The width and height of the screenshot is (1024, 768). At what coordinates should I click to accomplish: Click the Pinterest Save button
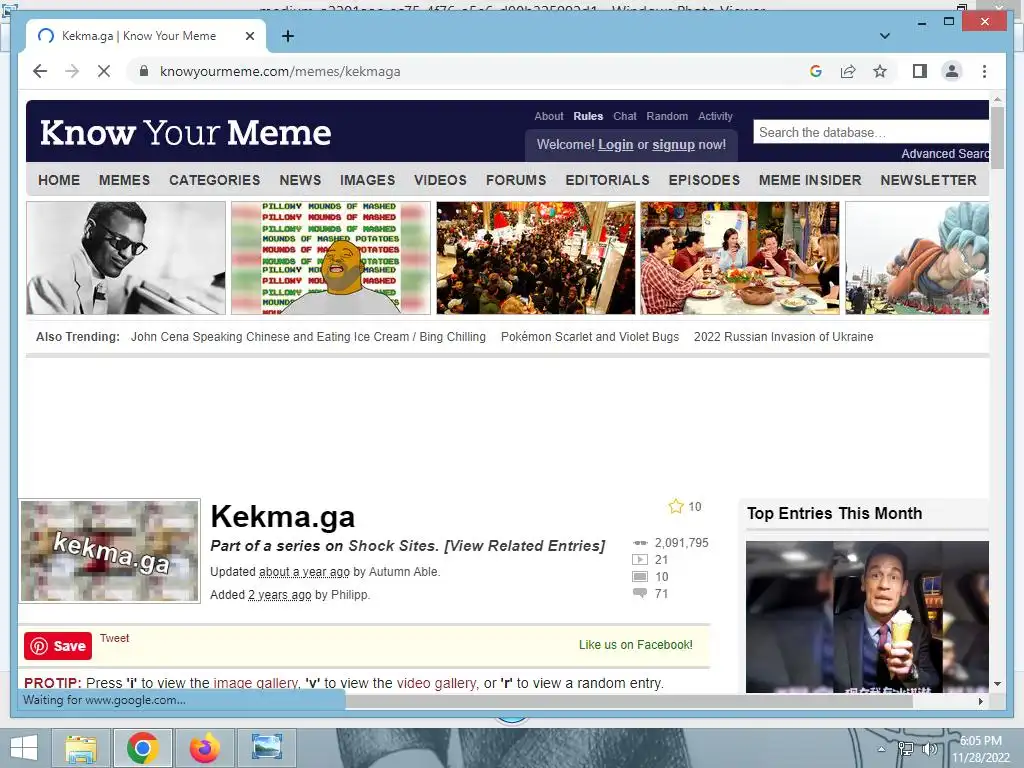pyautogui.click(x=58, y=646)
